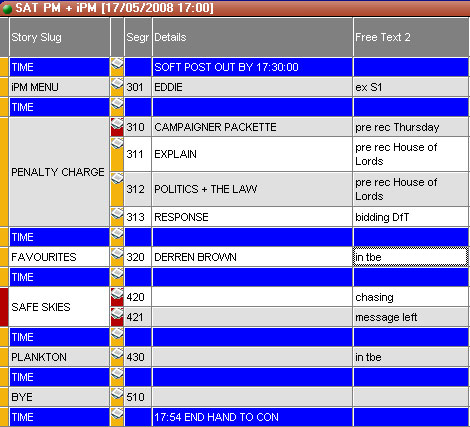Click the red script icon for segment 421

point(117,317)
